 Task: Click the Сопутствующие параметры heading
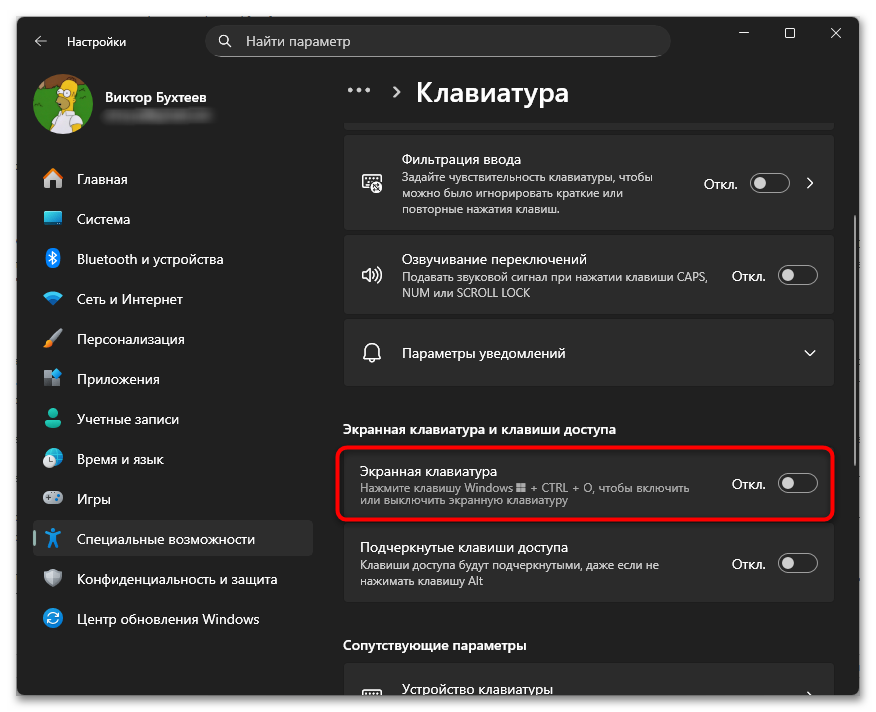[435, 645]
